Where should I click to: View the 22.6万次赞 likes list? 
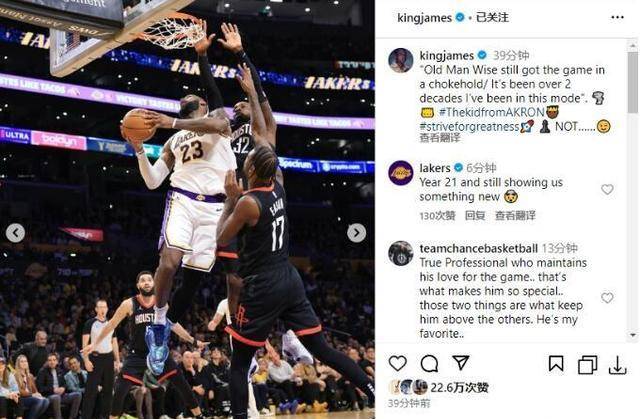(x=459, y=387)
